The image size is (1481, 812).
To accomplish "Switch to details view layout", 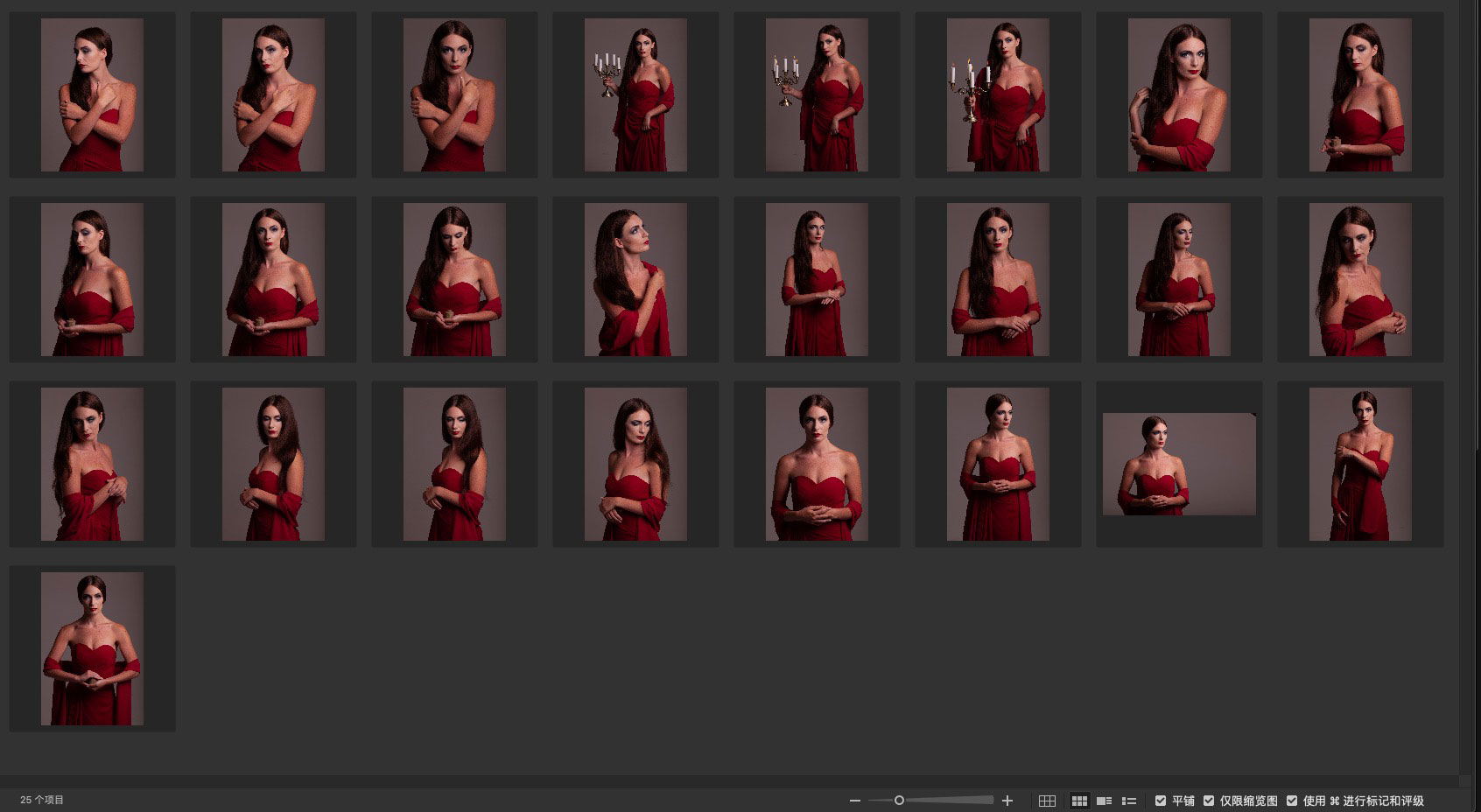I will (1104, 801).
